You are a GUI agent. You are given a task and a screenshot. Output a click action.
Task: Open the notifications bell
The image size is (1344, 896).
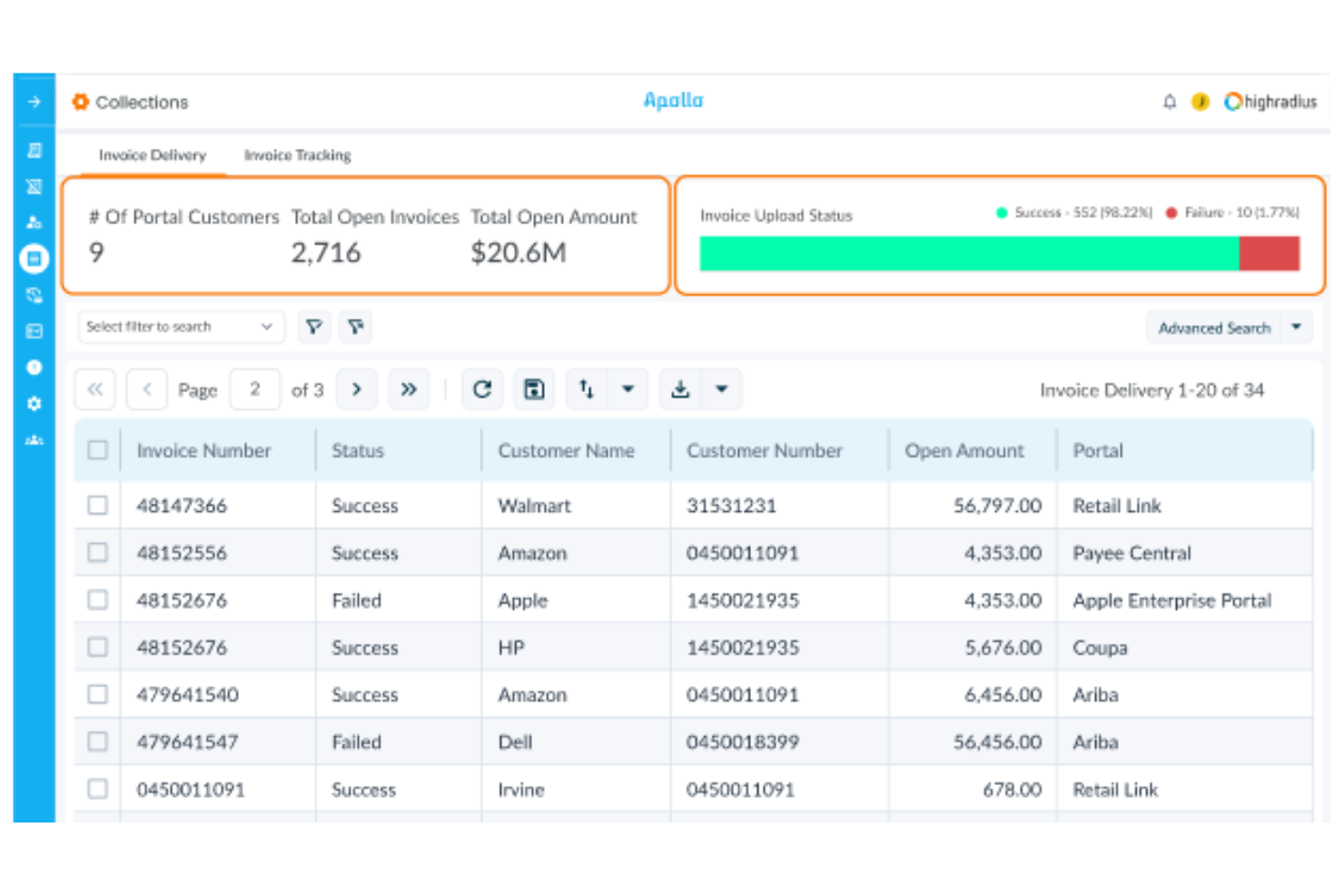(1170, 102)
